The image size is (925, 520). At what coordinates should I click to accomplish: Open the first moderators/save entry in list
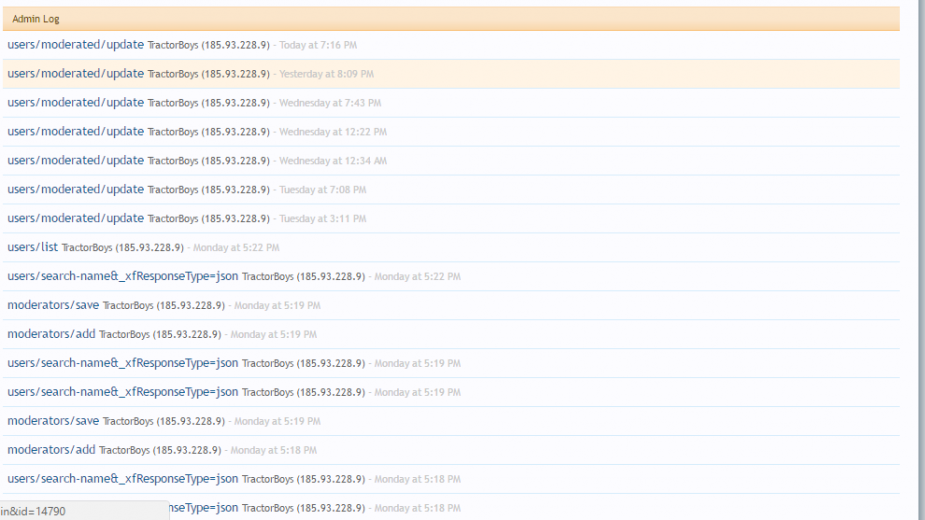click(53, 306)
